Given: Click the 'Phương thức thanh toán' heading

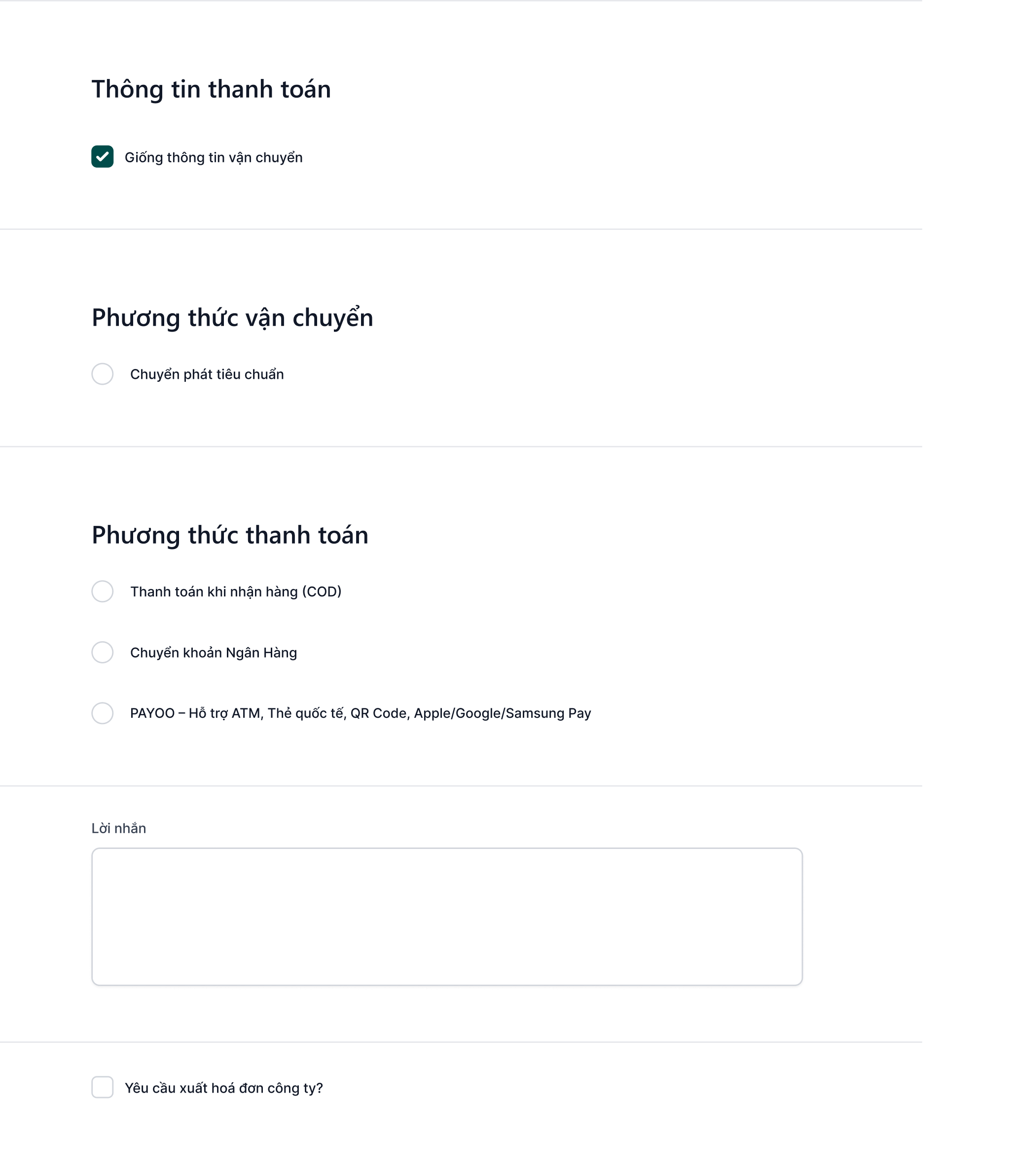Looking at the screenshot, I should pyautogui.click(x=230, y=535).
